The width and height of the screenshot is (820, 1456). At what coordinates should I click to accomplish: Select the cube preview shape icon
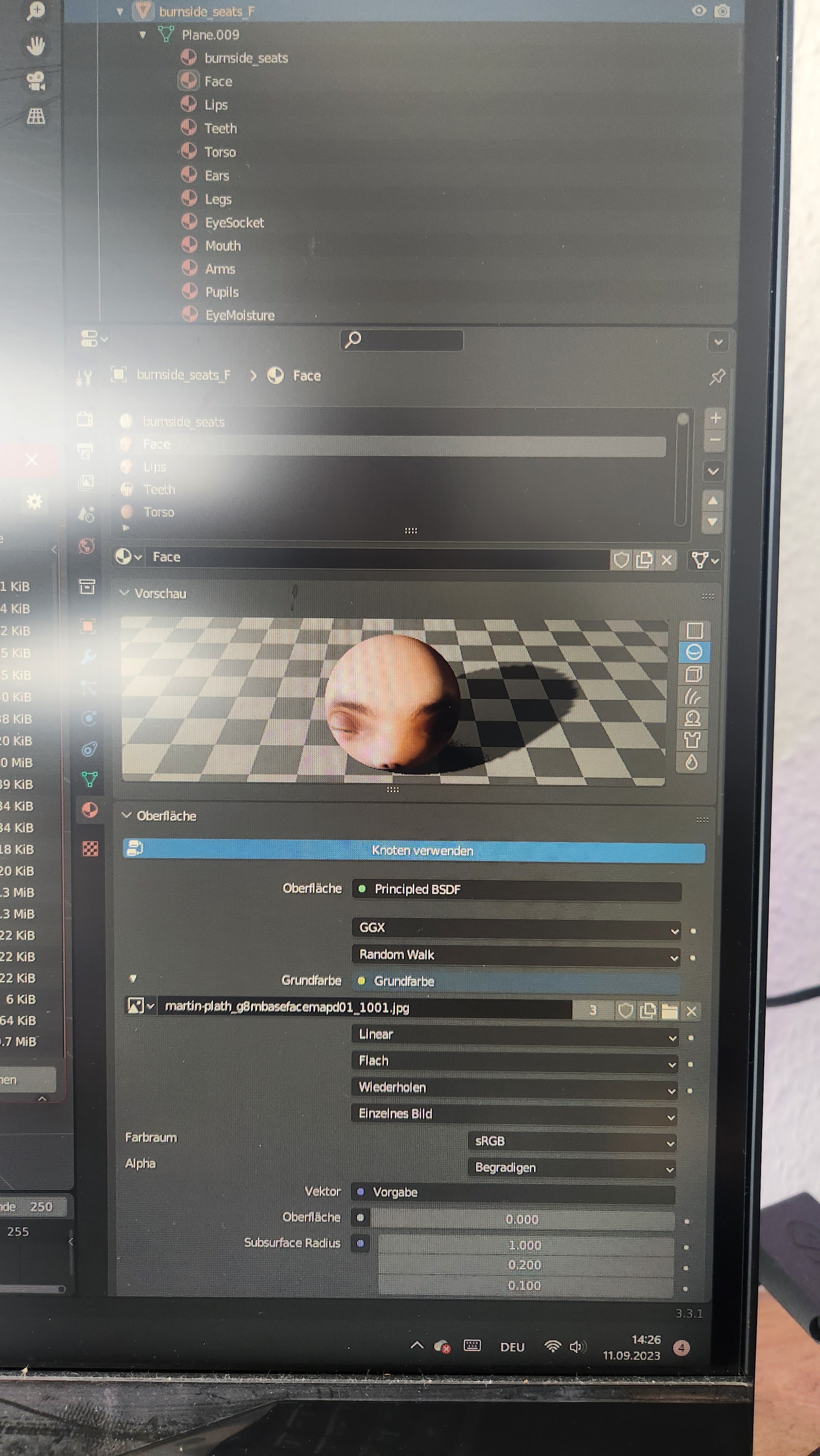694,674
